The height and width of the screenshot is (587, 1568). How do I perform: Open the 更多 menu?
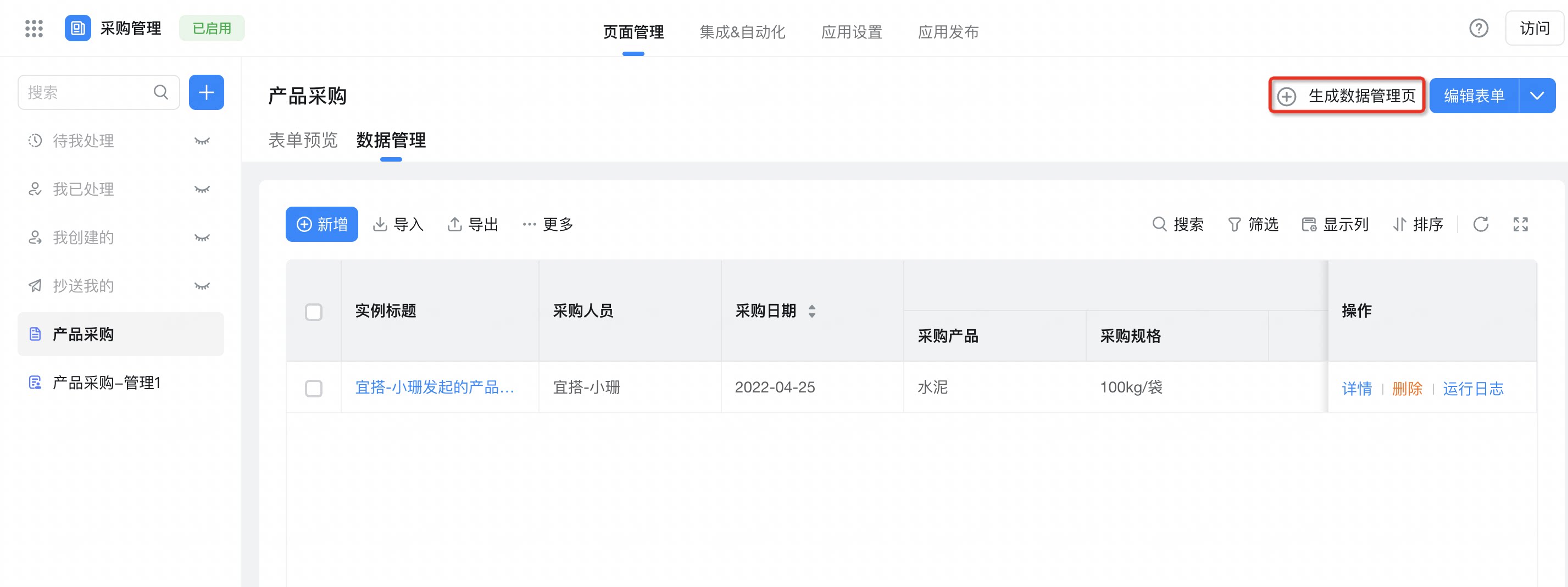(548, 224)
